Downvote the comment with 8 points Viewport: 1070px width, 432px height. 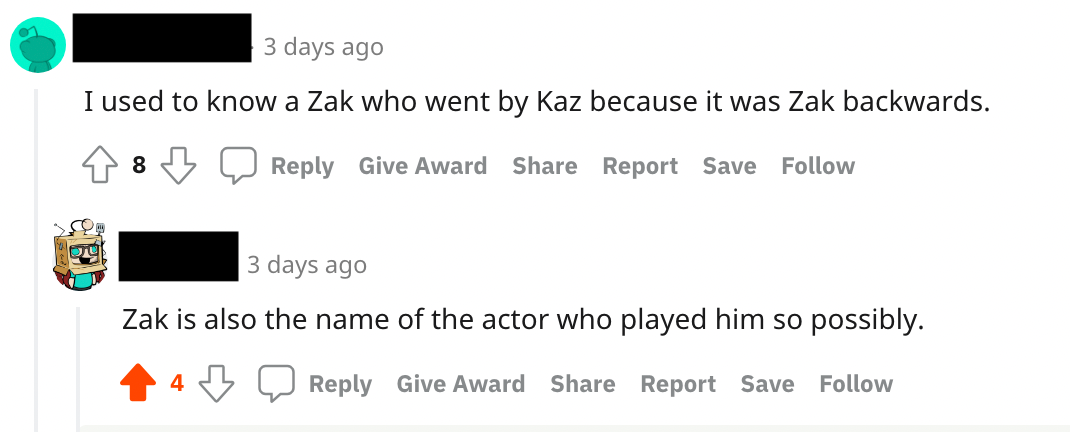pyautogui.click(x=178, y=166)
